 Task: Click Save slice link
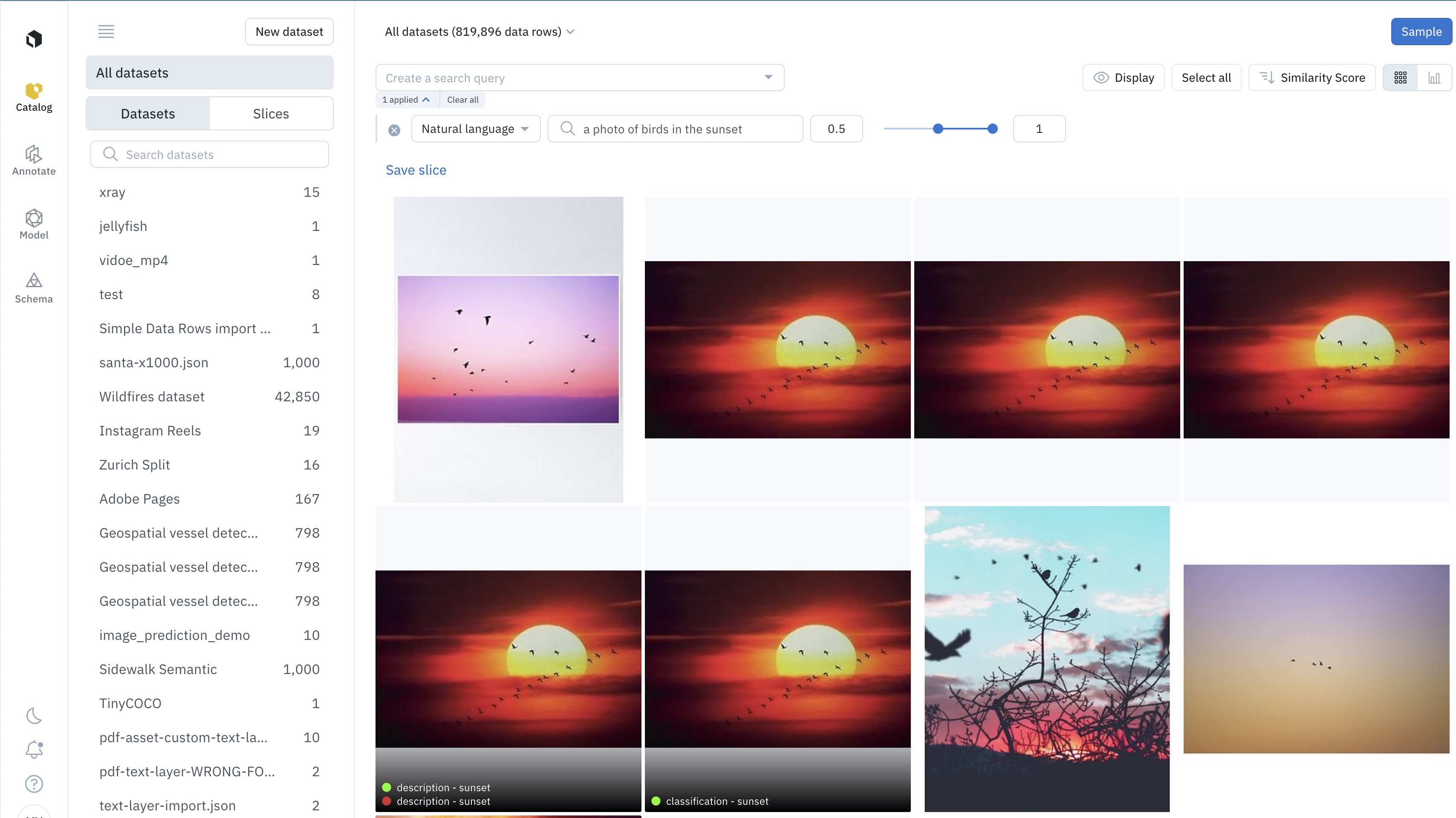pyautogui.click(x=416, y=170)
